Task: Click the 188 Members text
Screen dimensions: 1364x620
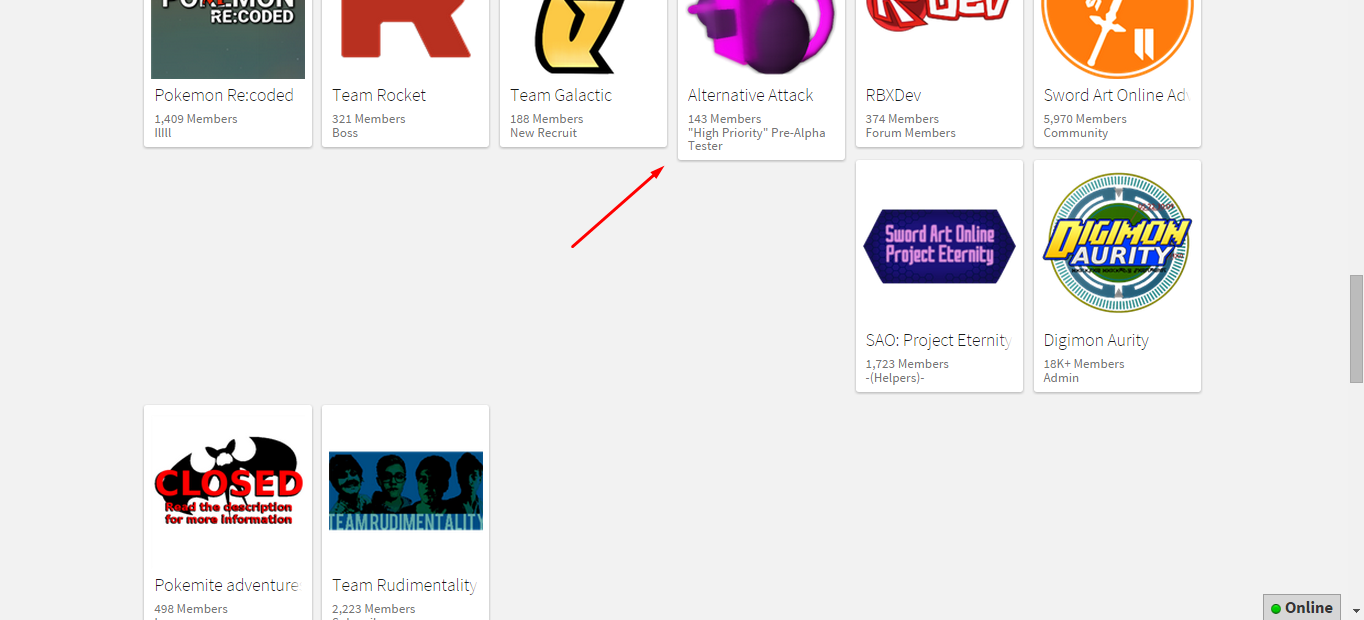Action: coord(547,119)
